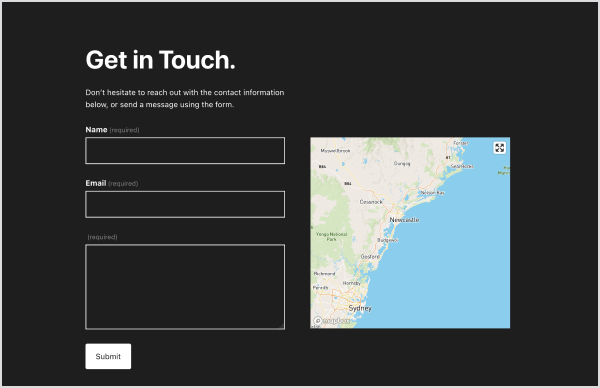Click the Hornsby map label

[351, 283]
